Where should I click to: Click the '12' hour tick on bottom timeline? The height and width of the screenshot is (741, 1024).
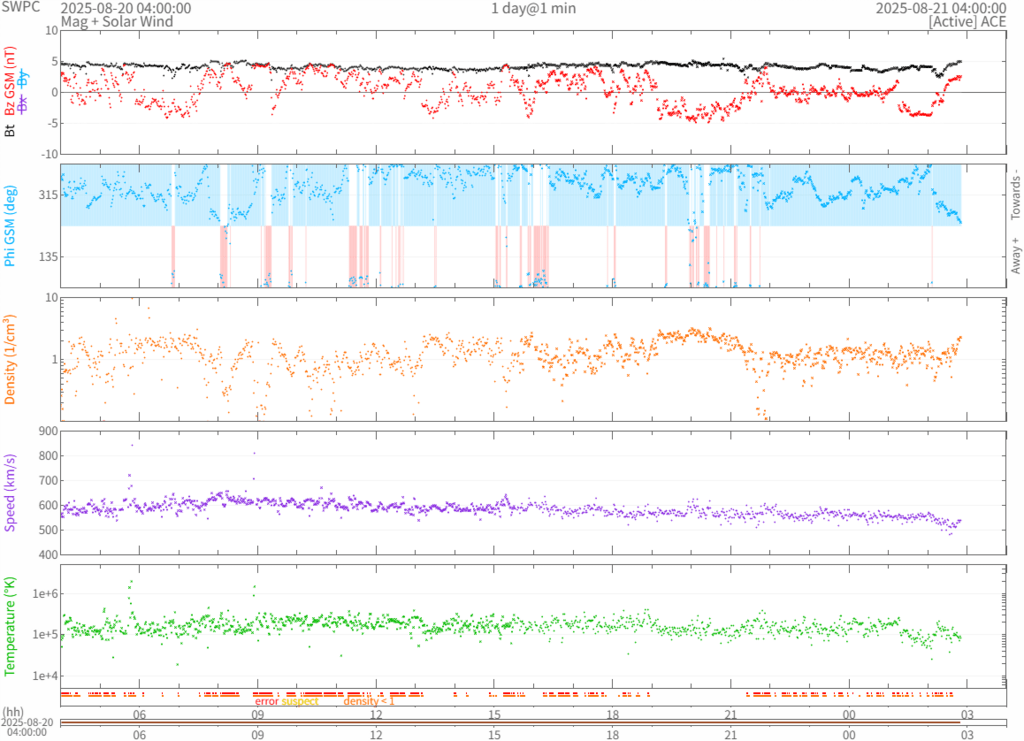pyautogui.click(x=376, y=734)
